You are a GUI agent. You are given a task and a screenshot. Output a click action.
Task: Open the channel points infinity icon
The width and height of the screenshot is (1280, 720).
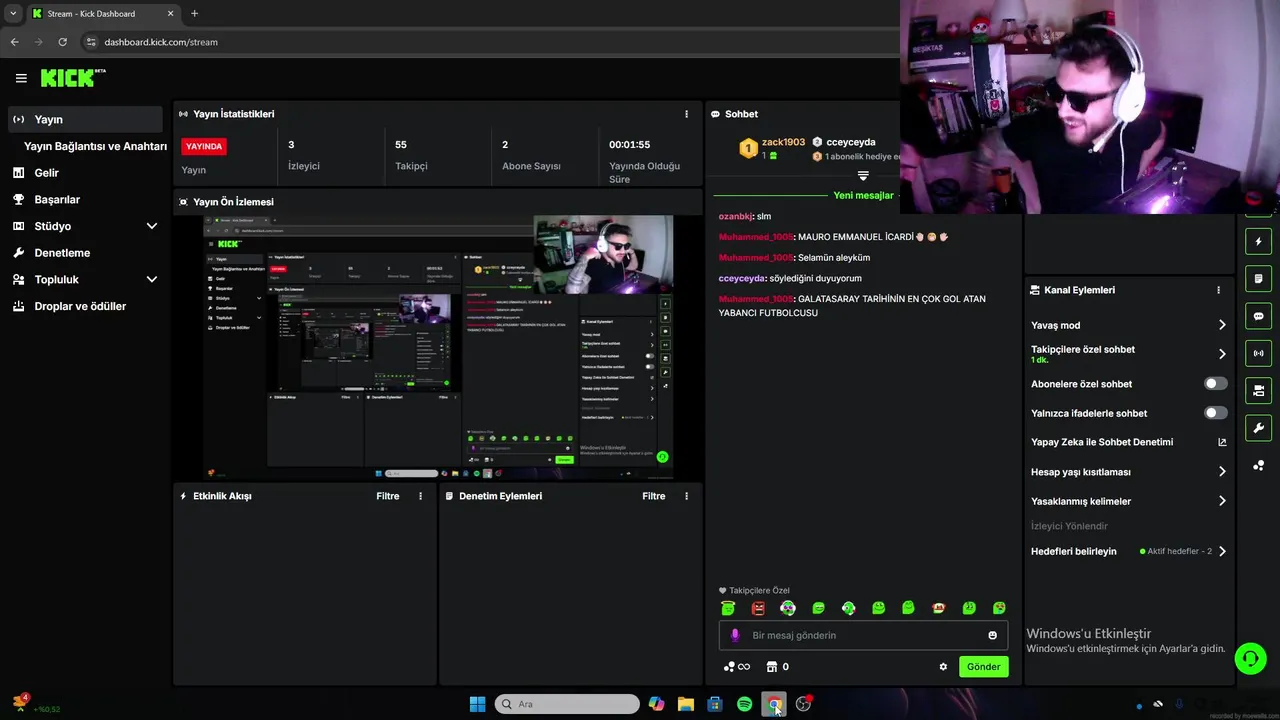click(736, 667)
